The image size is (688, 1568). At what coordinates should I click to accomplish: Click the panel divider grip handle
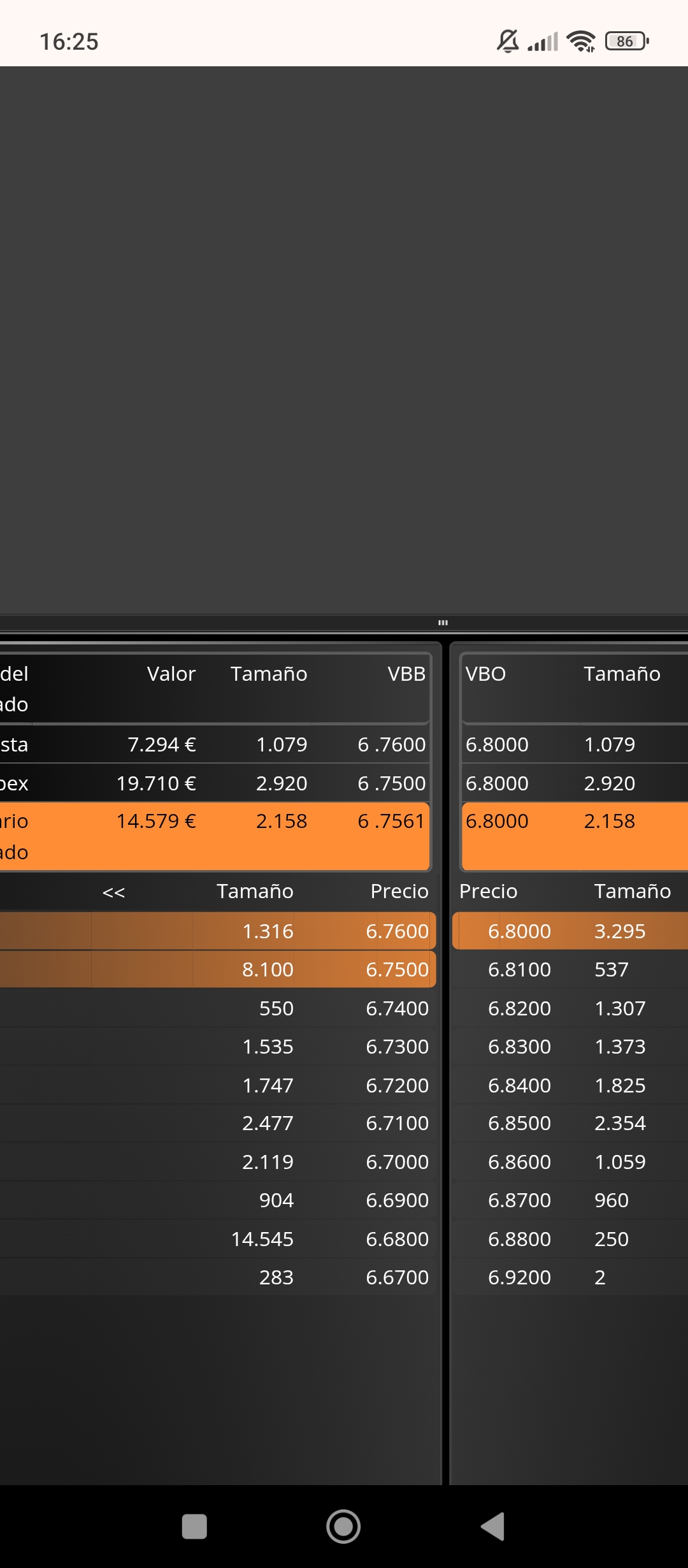click(443, 623)
